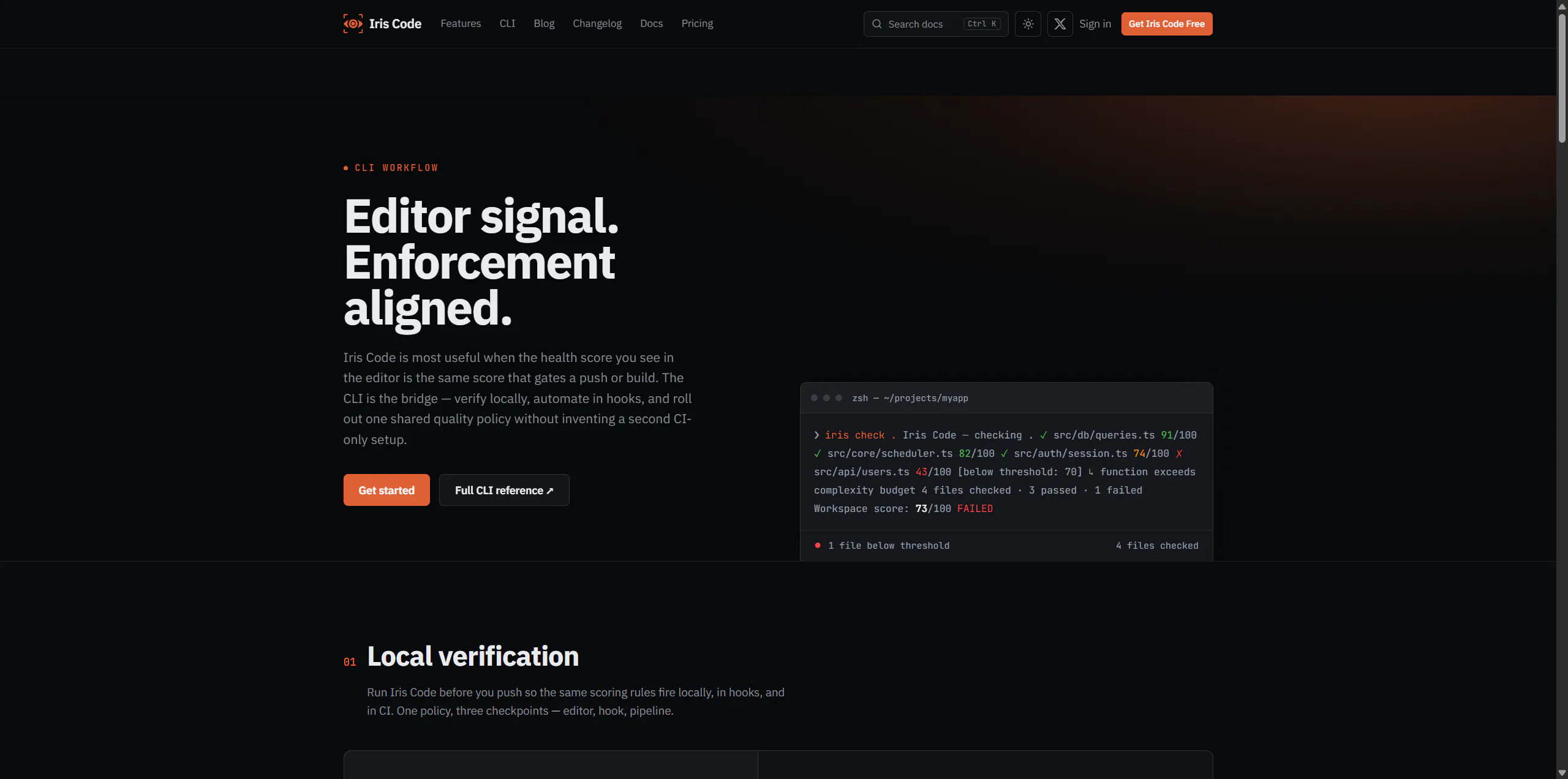
Task: Open the Changelog nav item
Action: click(597, 23)
